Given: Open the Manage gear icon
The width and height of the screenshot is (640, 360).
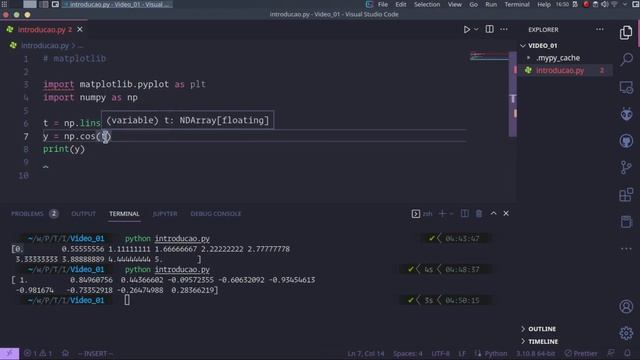Looking at the screenshot, I should tap(626, 333).
